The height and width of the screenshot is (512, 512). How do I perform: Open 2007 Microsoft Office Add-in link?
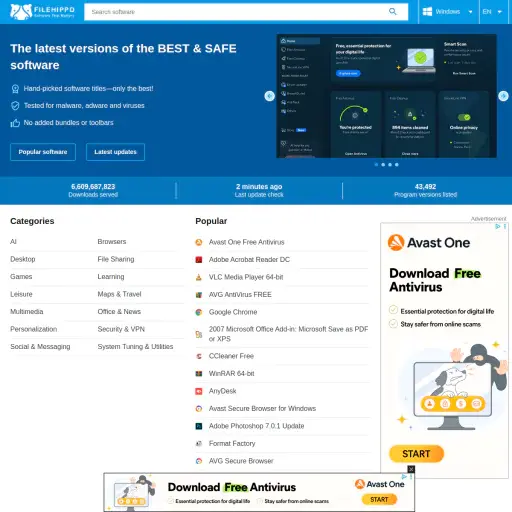(288, 334)
